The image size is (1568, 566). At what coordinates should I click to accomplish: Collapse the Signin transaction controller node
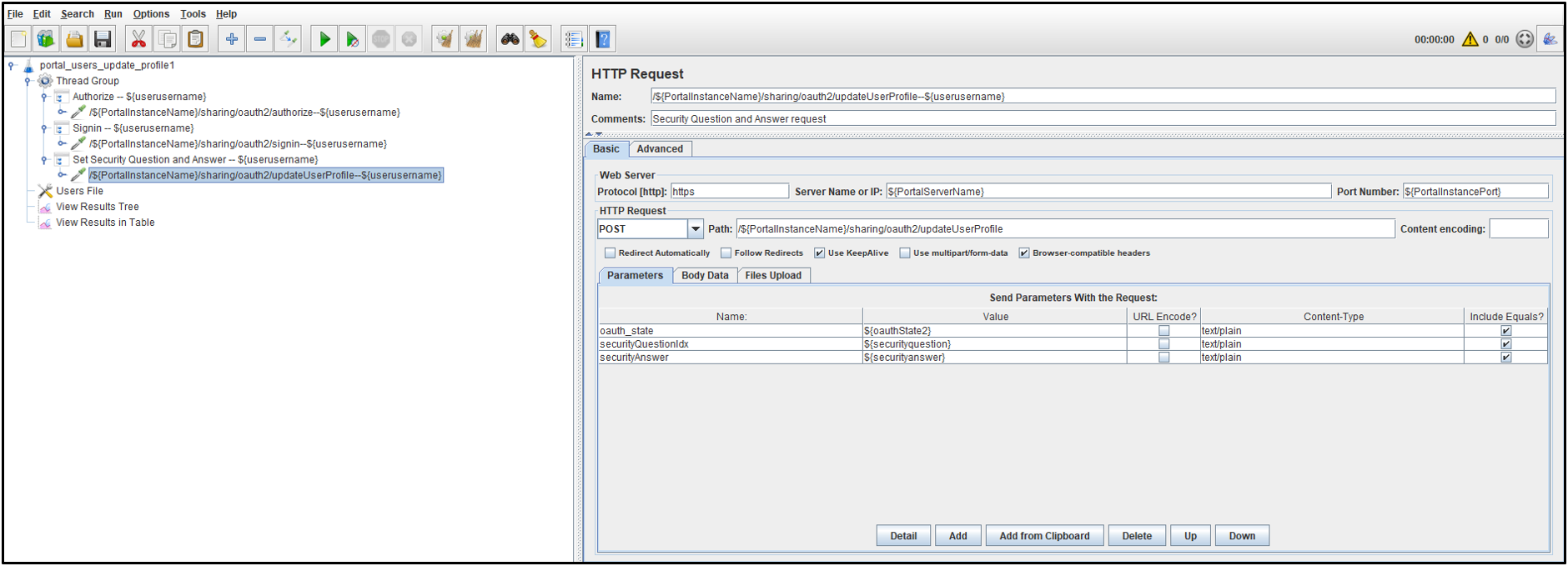pyautogui.click(x=44, y=128)
